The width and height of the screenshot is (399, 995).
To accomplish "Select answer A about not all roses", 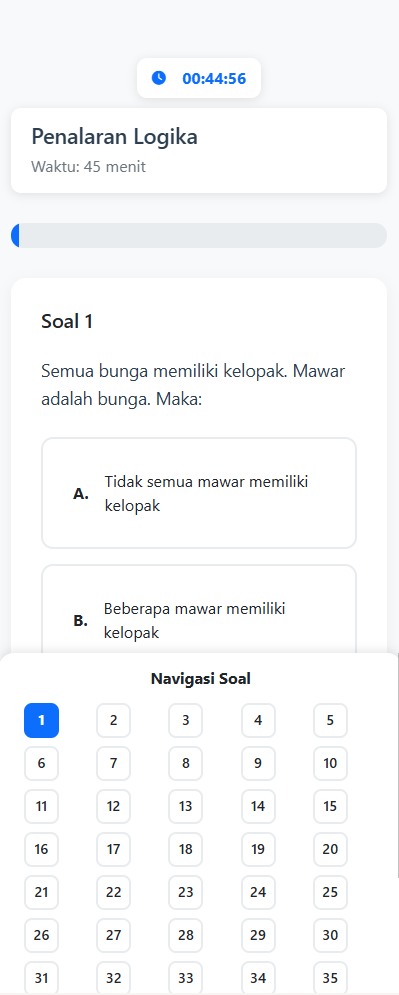I will click(x=199, y=493).
